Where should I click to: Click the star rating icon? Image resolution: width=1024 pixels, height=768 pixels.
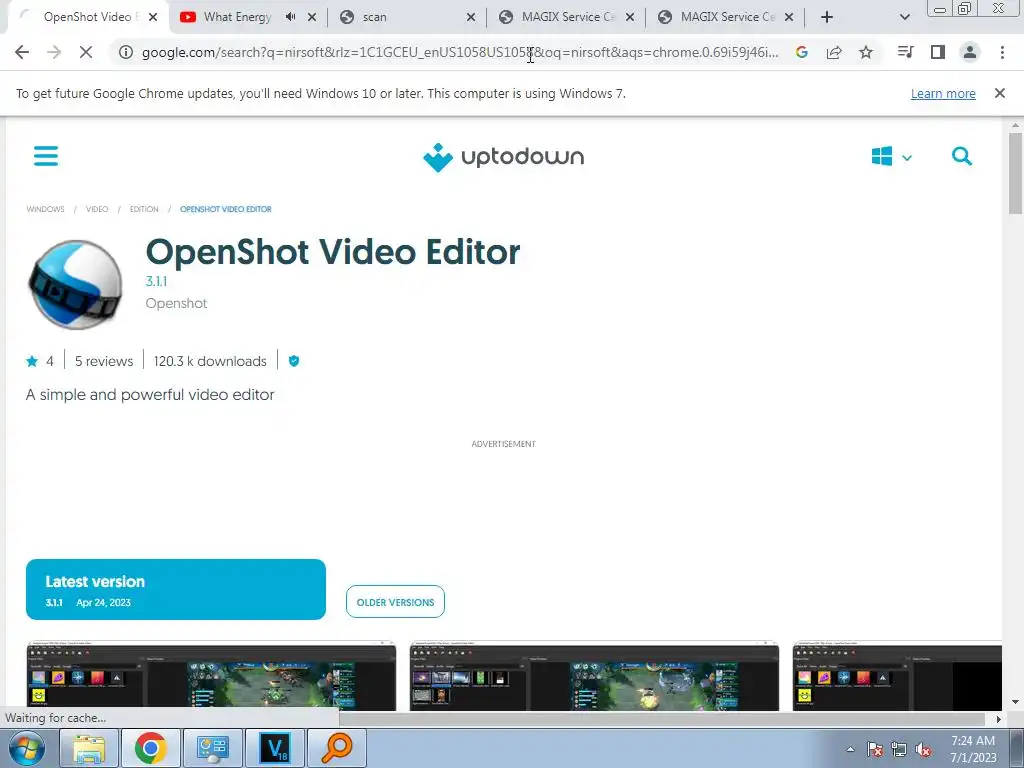pyautogui.click(x=32, y=361)
